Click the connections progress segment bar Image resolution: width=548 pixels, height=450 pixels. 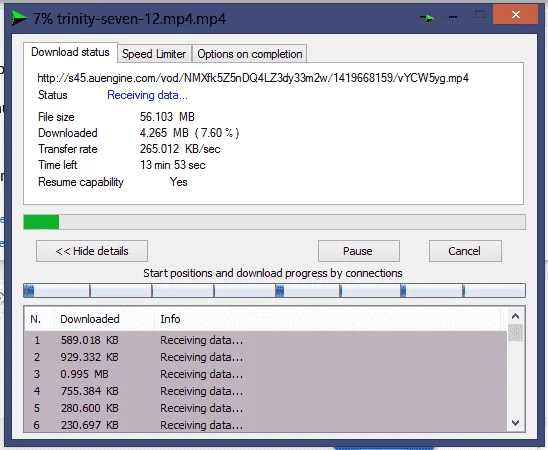(274, 290)
